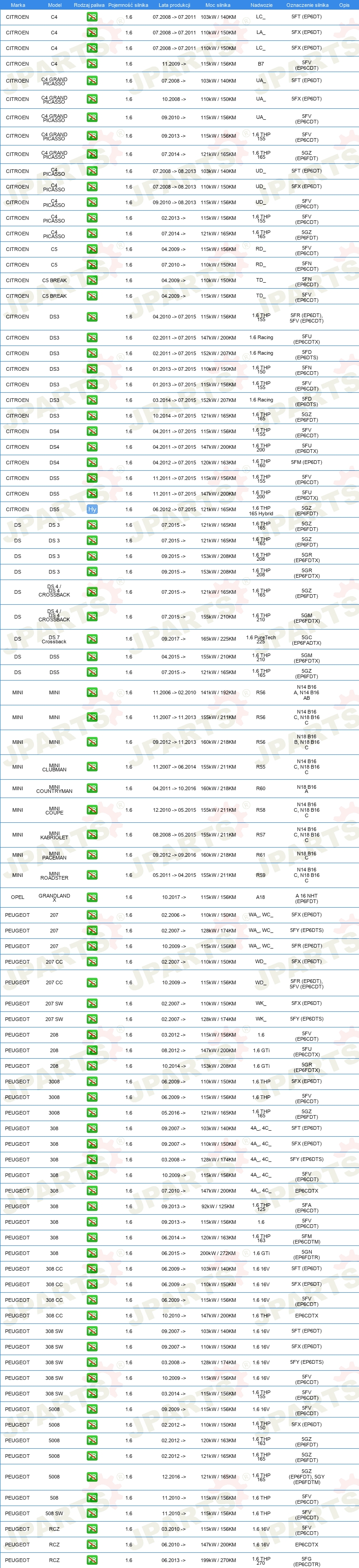This screenshot has width=359, height=1568.
Task: Click petrol icon in DS4 120kW / 163KM row
Action: (x=92, y=463)
